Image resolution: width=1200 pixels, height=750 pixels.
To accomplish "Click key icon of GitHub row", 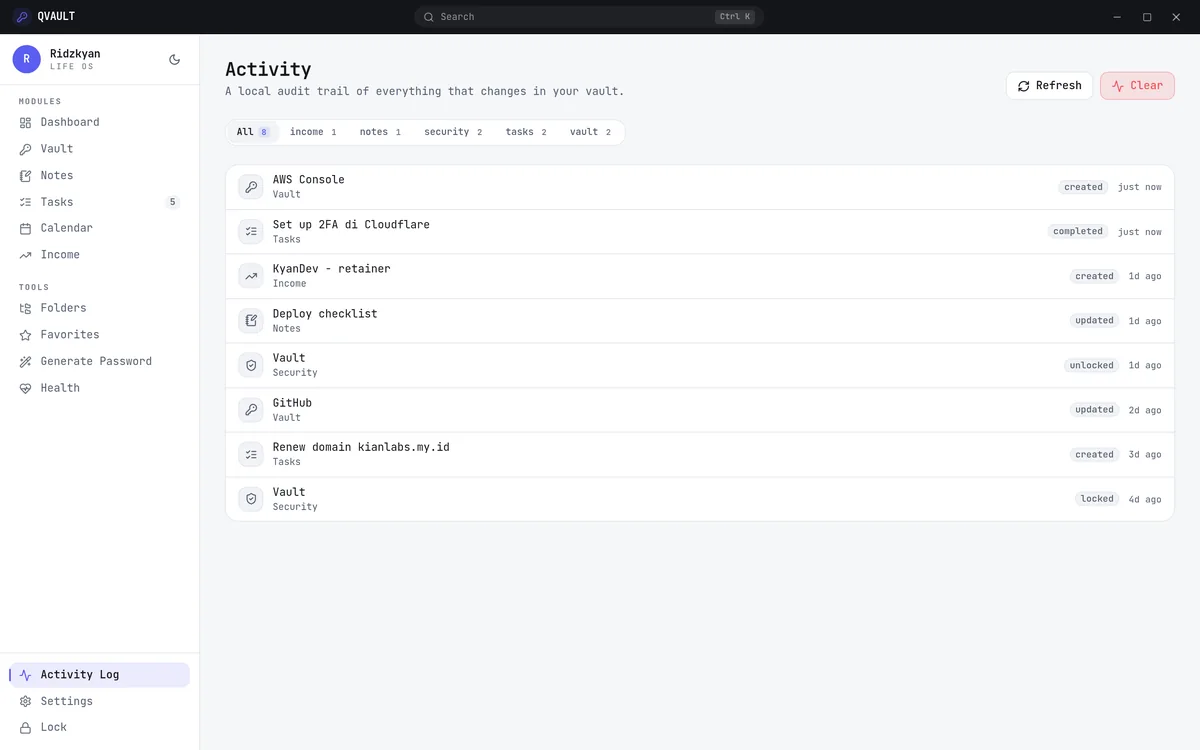I will point(251,410).
